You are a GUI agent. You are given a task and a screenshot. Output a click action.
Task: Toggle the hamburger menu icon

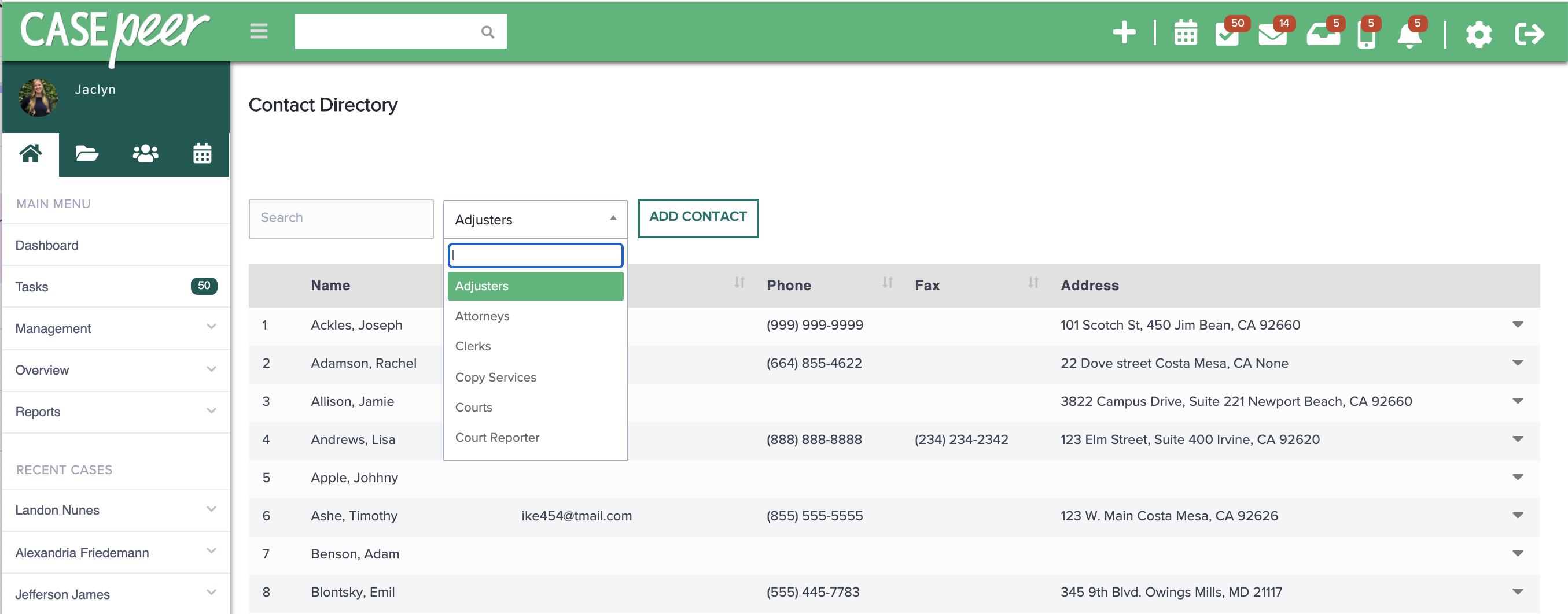pyautogui.click(x=259, y=31)
